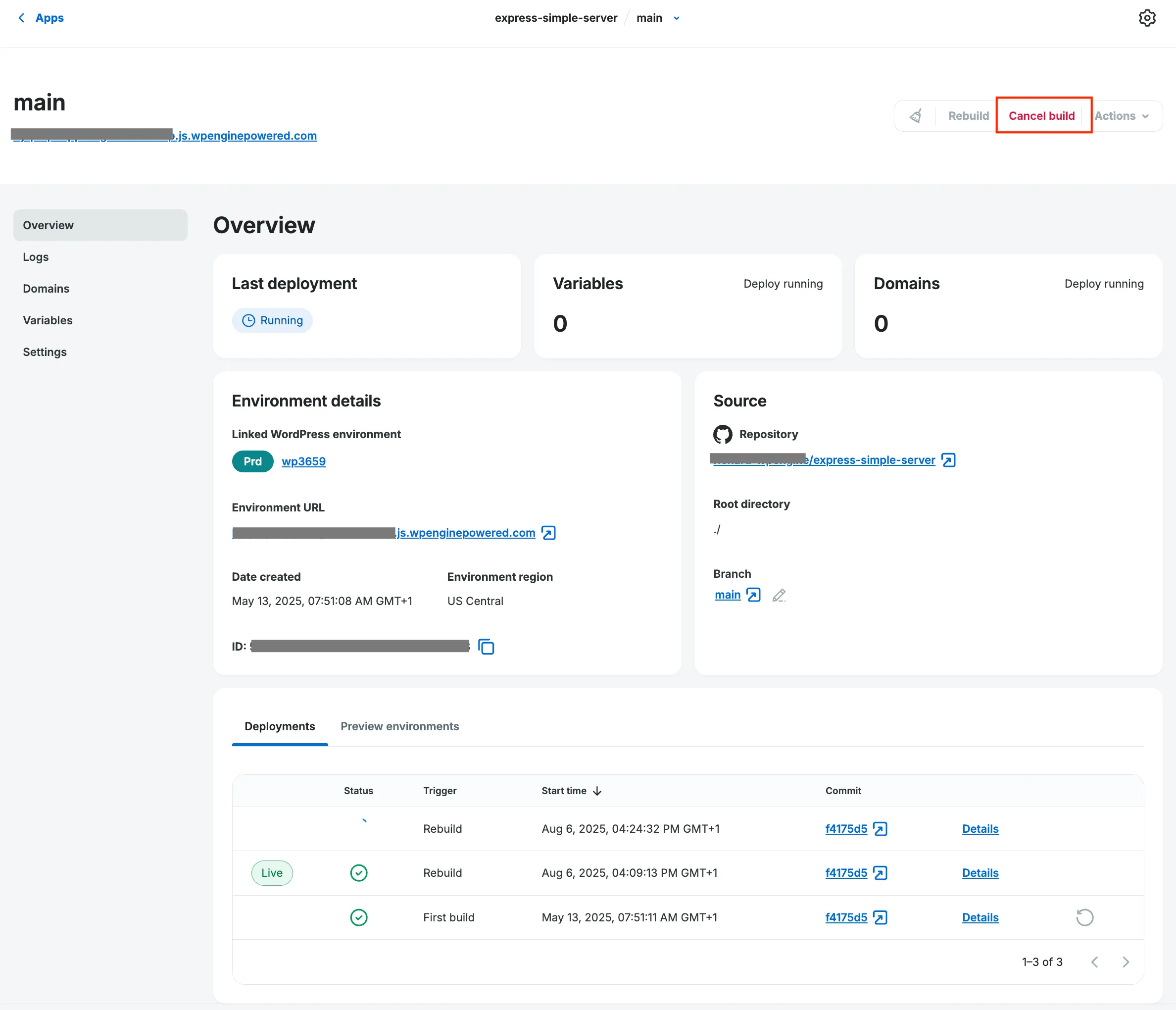Open Settings in the sidebar
Image resolution: width=1176 pixels, height=1010 pixels.
coord(45,352)
